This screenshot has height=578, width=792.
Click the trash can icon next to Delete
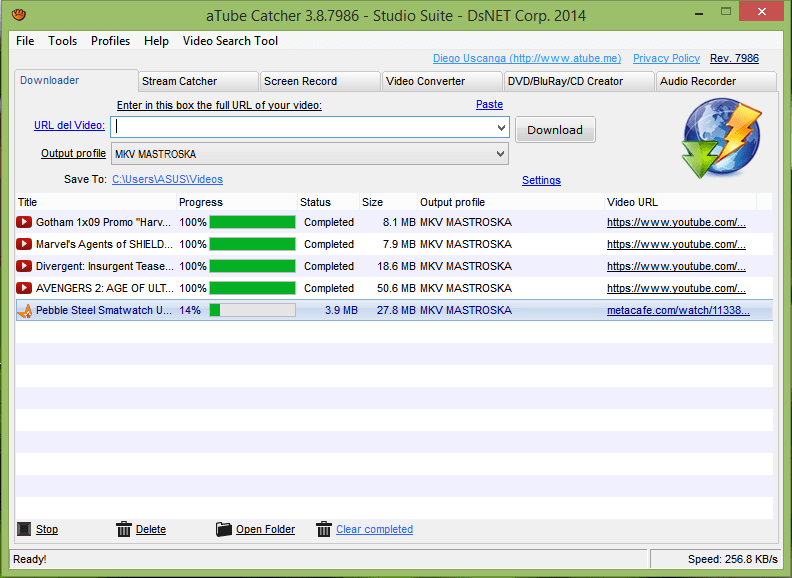[x=124, y=529]
